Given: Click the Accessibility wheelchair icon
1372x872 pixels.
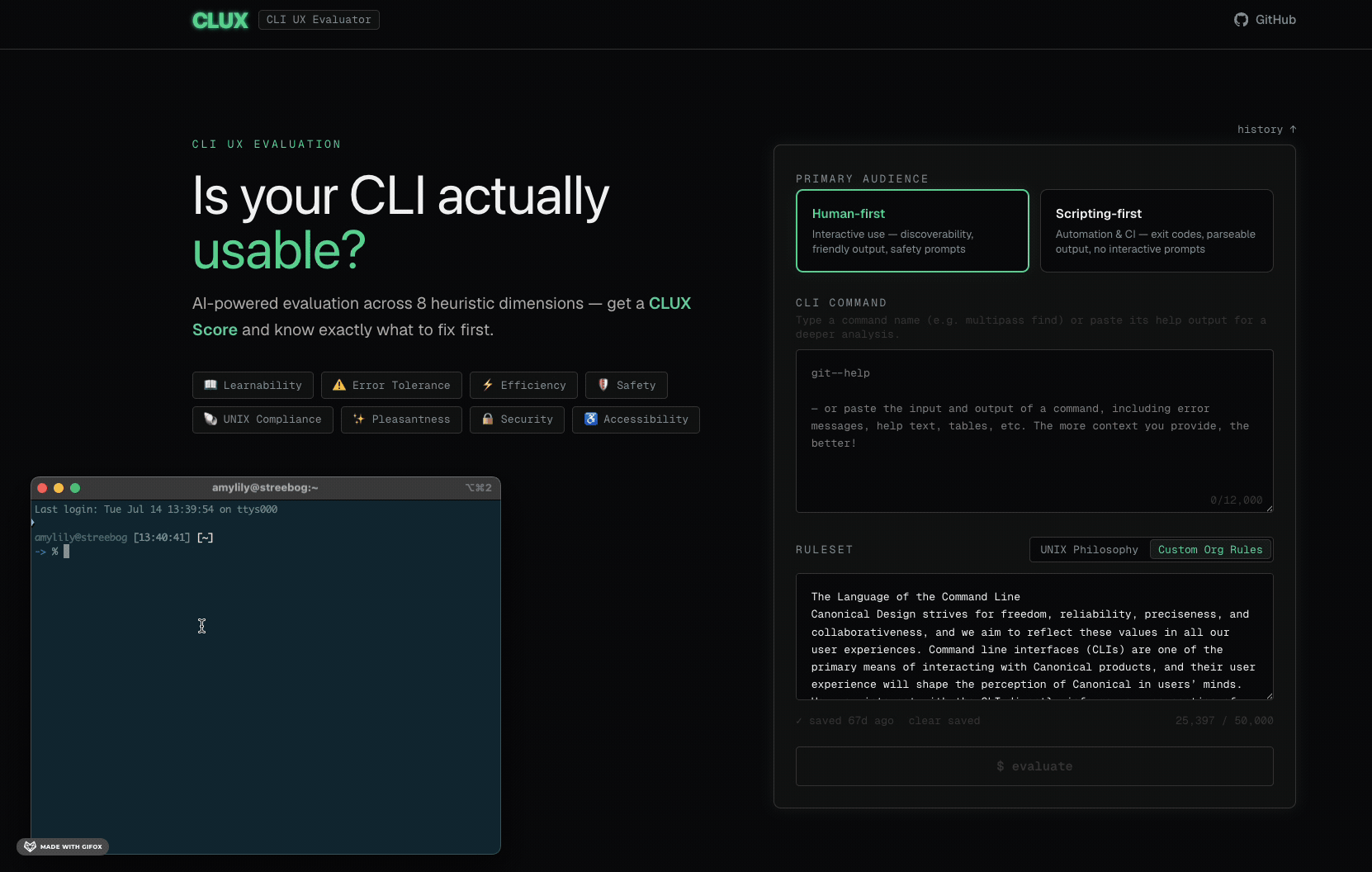Looking at the screenshot, I should click(591, 419).
